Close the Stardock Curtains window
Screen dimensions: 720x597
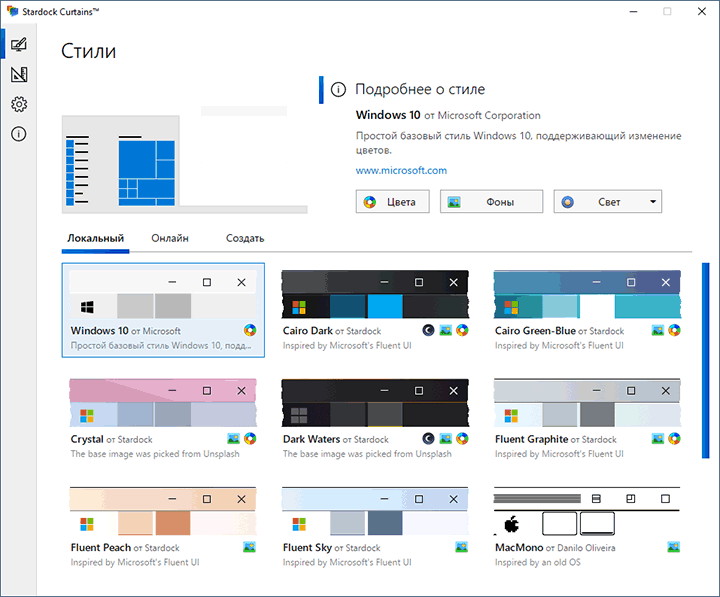702,11
